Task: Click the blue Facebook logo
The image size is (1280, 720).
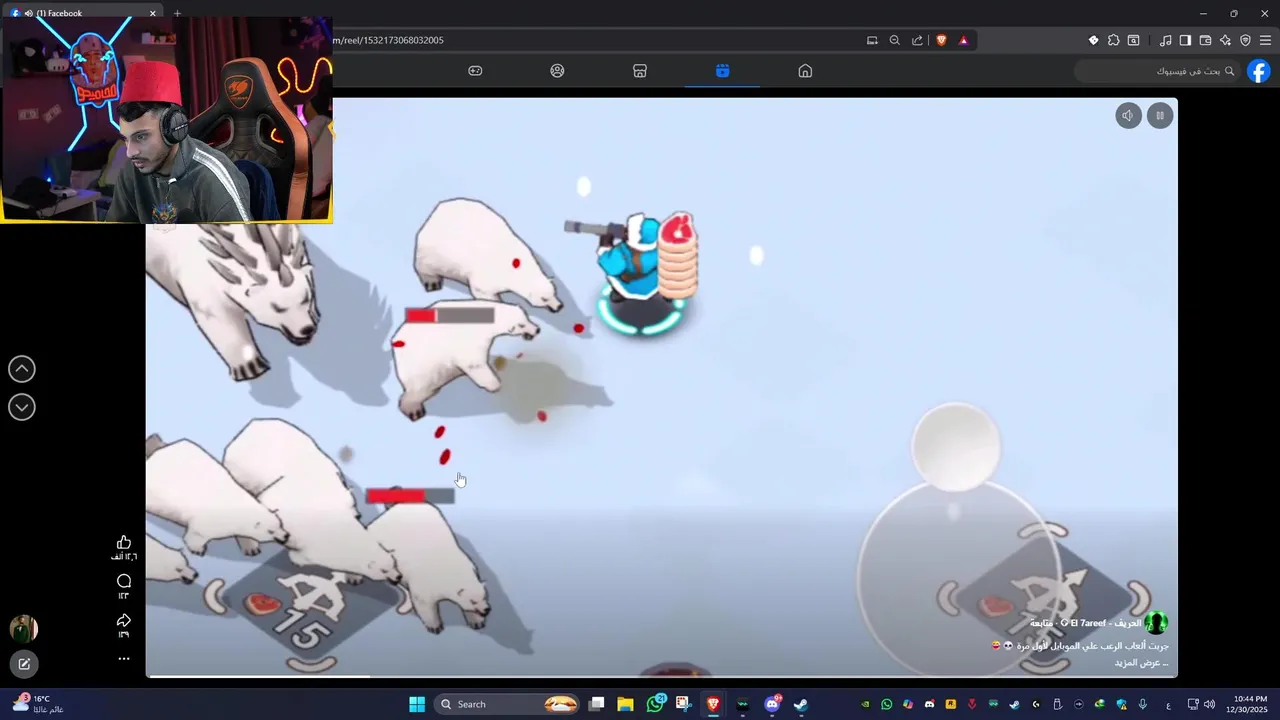Action: tap(1258, 71)
